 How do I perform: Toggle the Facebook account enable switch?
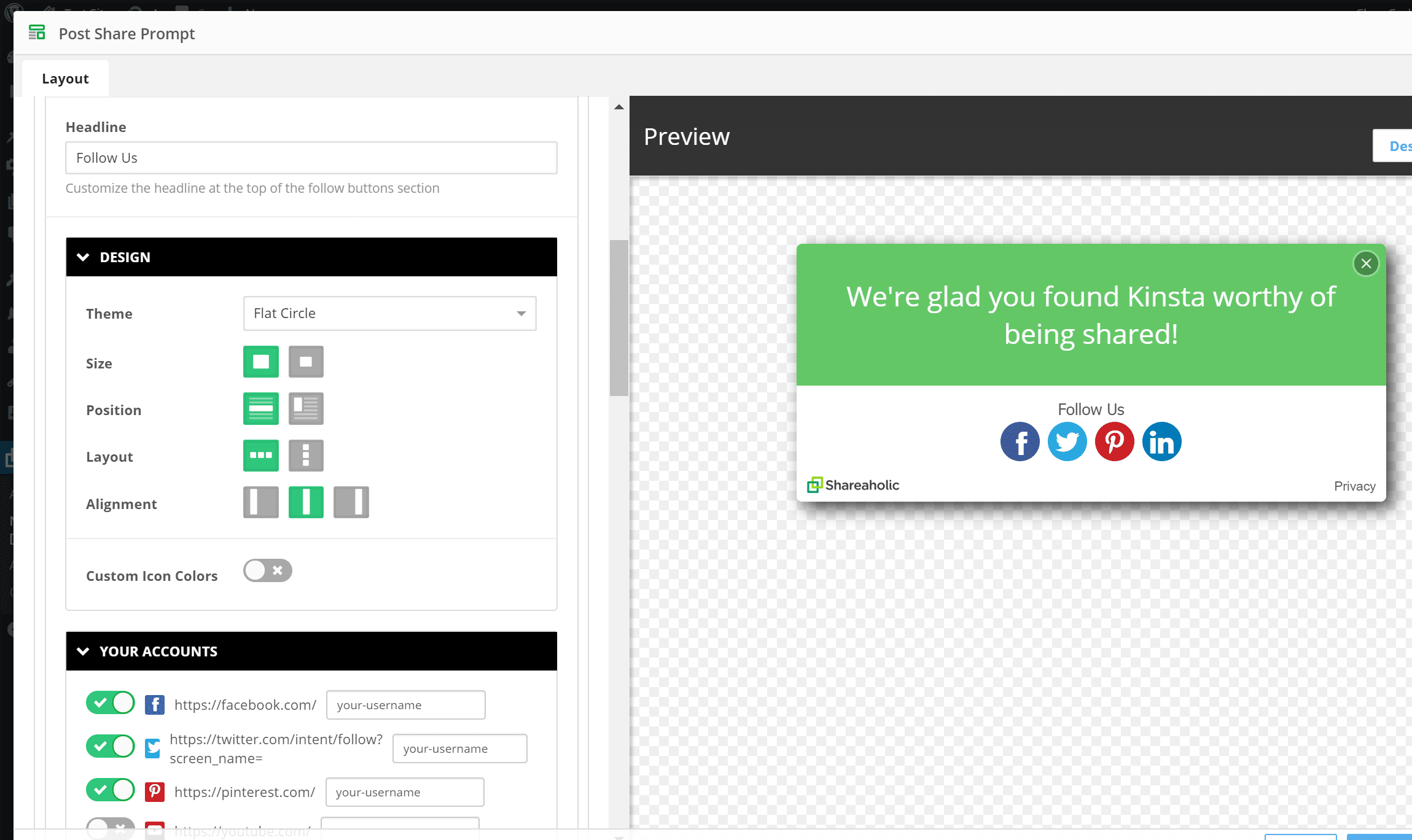[x=109, y=703]
